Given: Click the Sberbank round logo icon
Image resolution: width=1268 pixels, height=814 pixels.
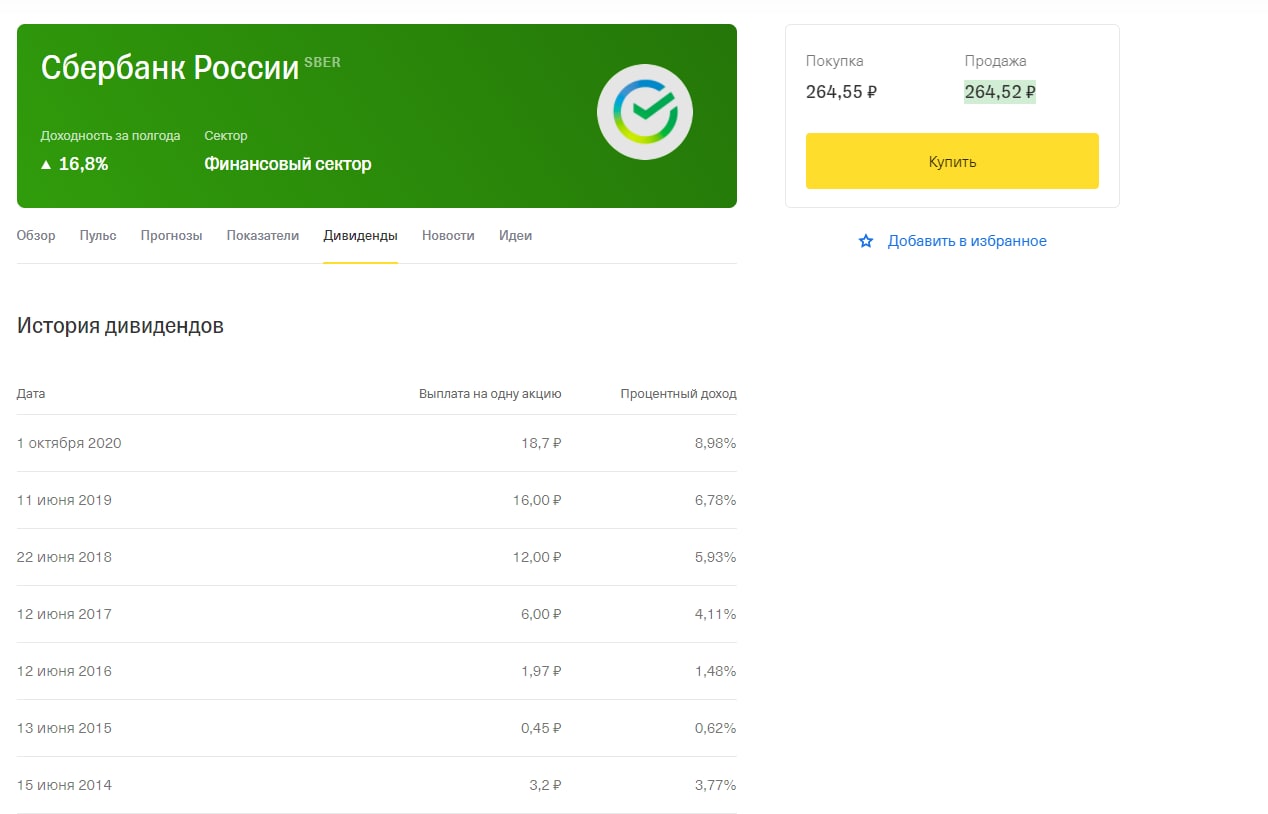Looking at the screenshot, I should 645,111.
